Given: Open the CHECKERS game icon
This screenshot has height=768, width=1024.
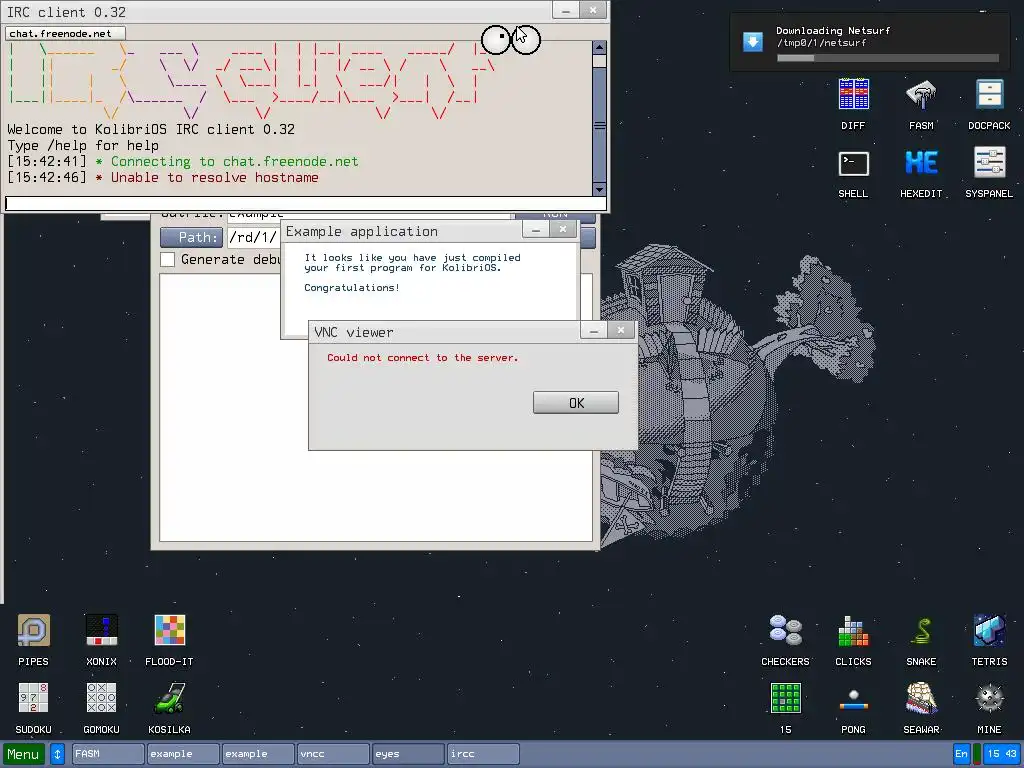Looking at the screenshot, I should pos(785,630).
